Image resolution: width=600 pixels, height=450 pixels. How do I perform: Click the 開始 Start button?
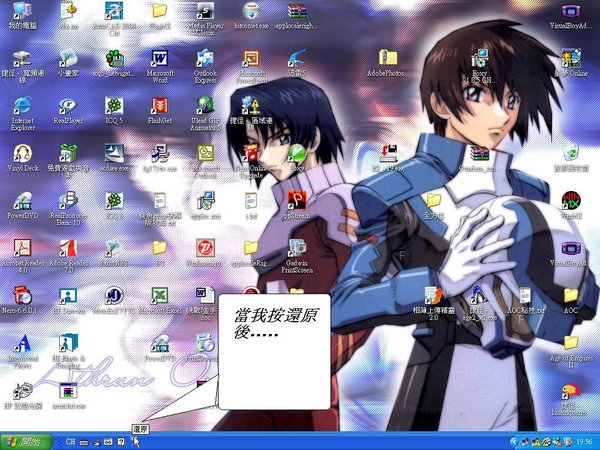[26, 442]
